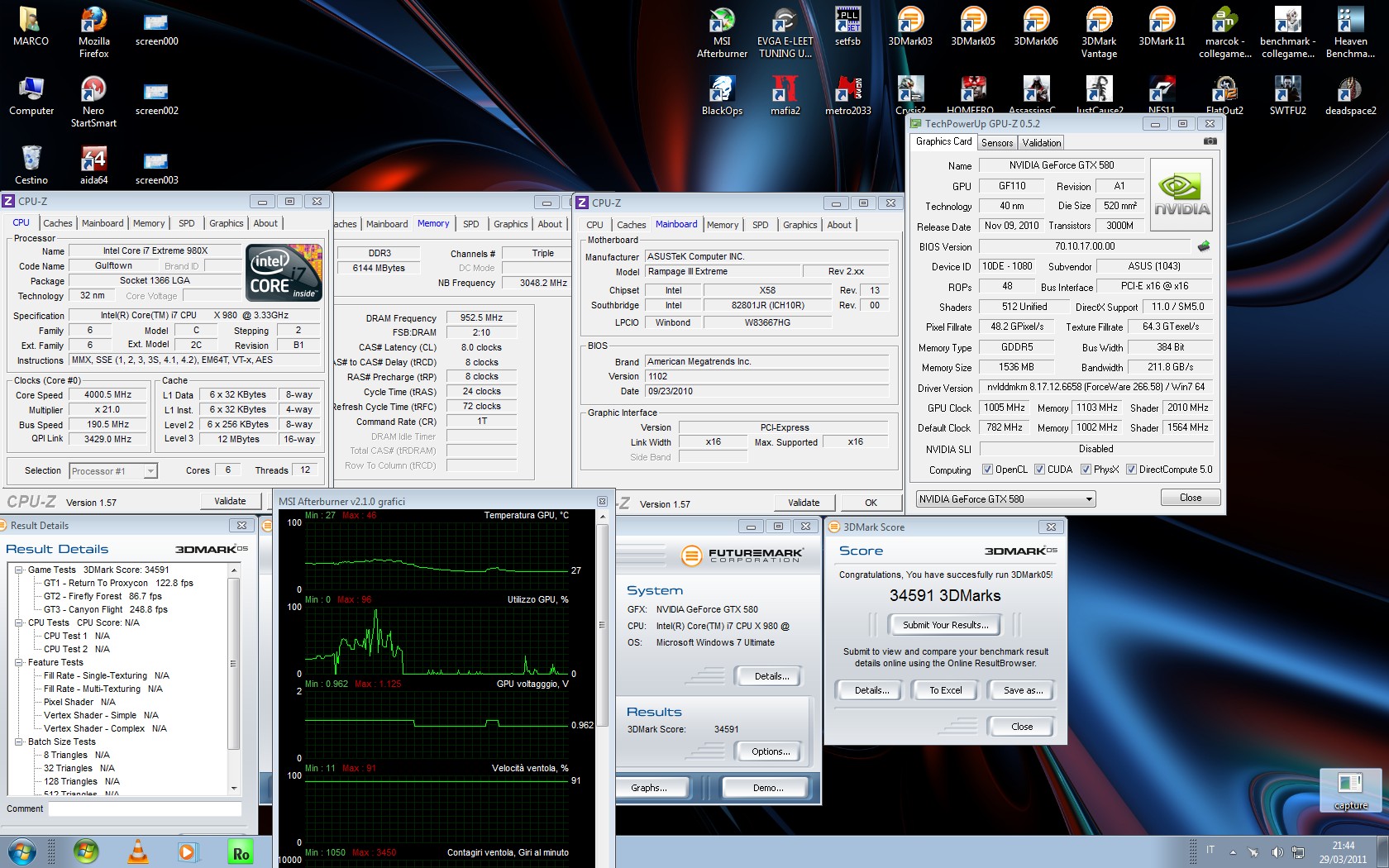Click Comment input field in Result Details

click(145, 809)
